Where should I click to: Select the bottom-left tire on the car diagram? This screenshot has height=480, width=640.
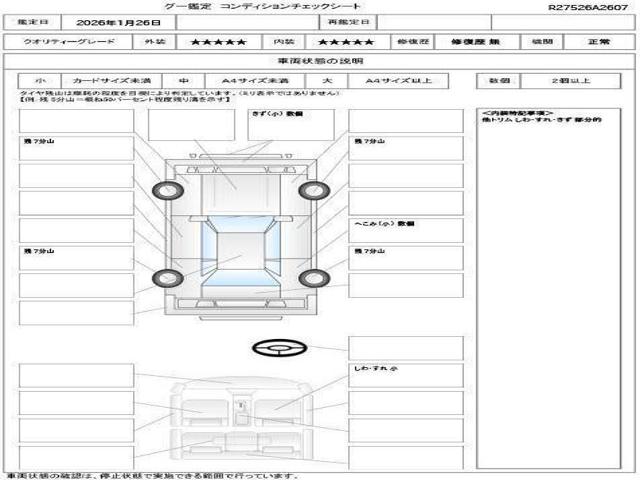[x=159, y=277]
